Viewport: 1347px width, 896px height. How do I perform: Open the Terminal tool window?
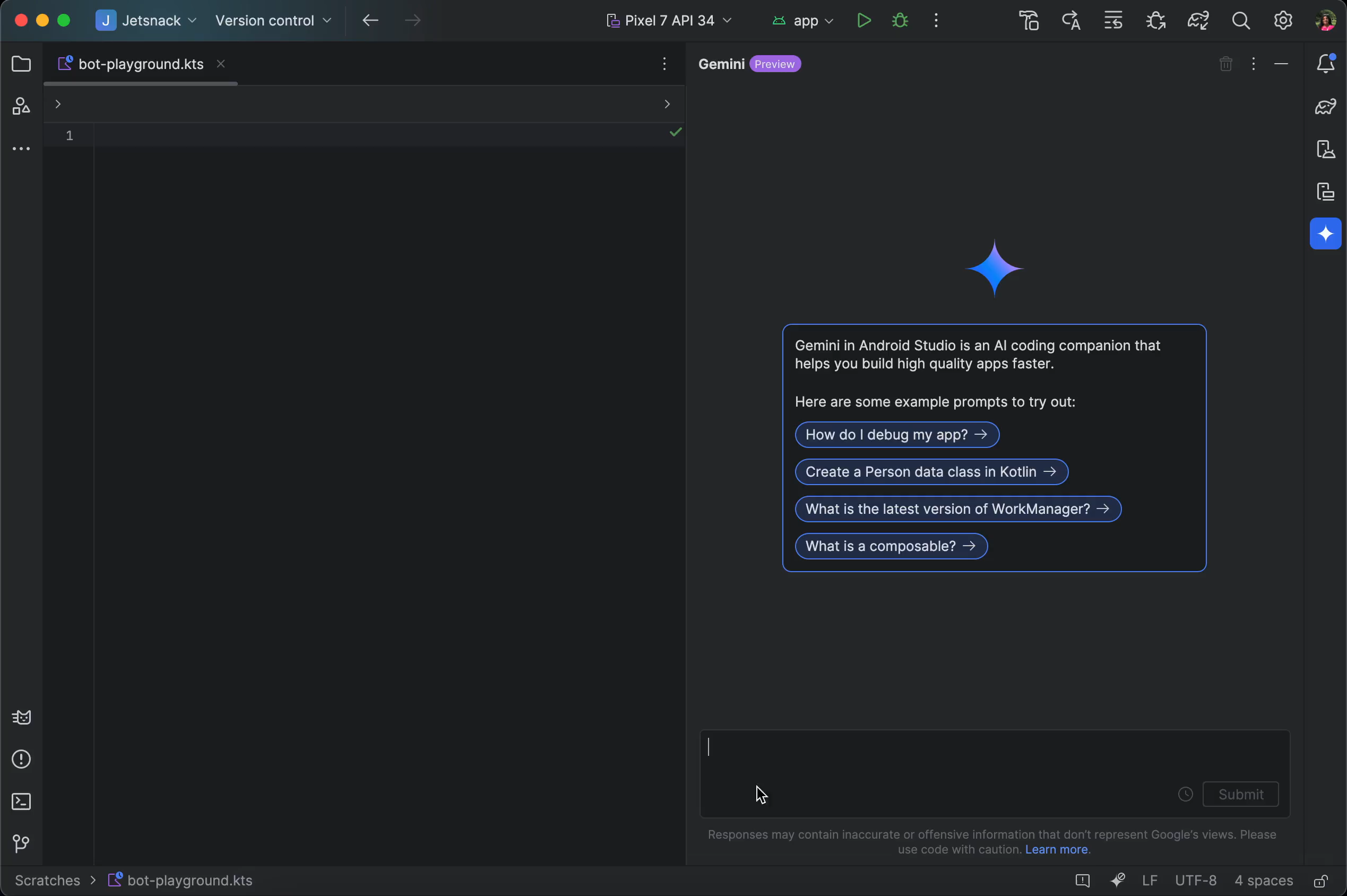21,802
